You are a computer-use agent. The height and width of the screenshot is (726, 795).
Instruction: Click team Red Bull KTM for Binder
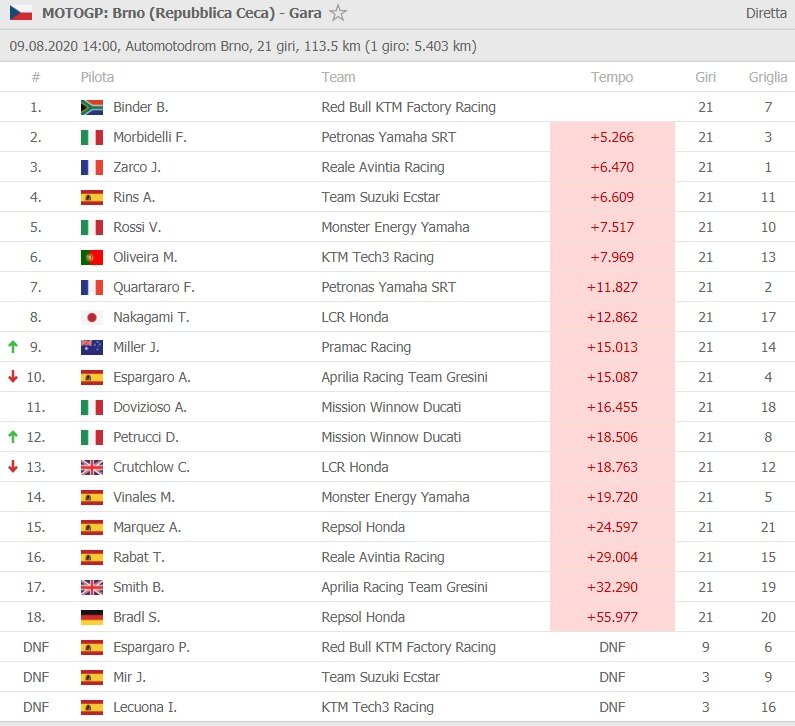coord(409,107)
